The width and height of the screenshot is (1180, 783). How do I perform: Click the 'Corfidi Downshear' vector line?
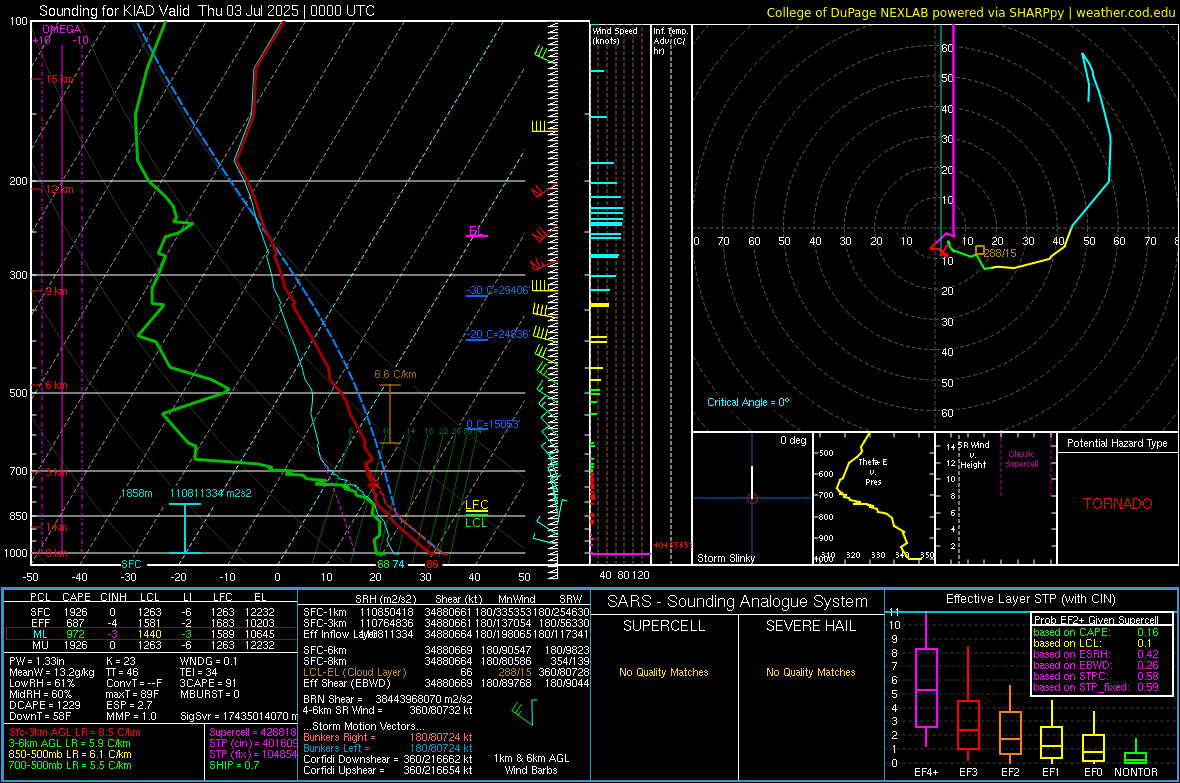(388, 759)
